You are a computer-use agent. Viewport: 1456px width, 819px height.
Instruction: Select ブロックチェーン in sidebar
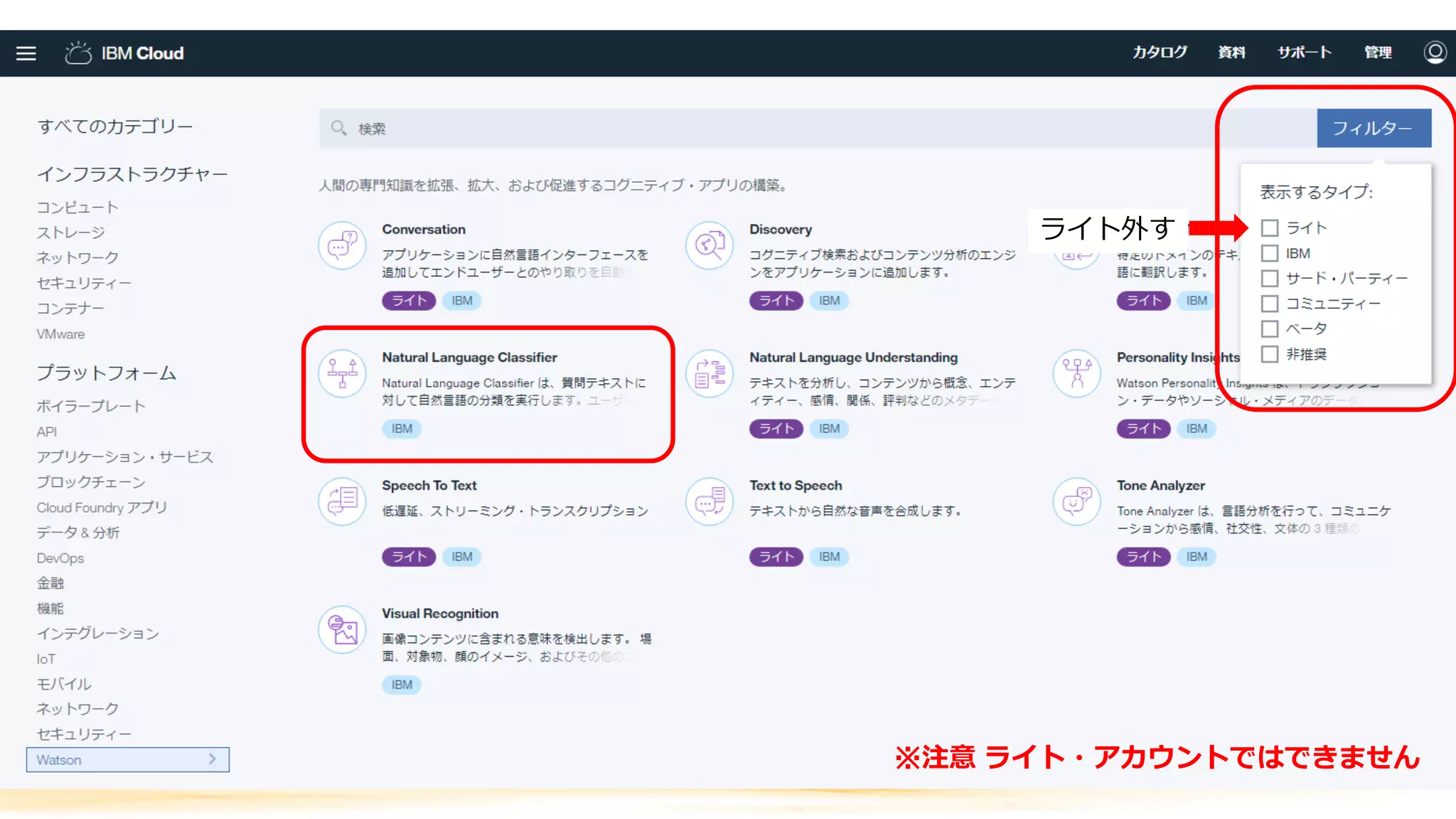click(91, 482)
